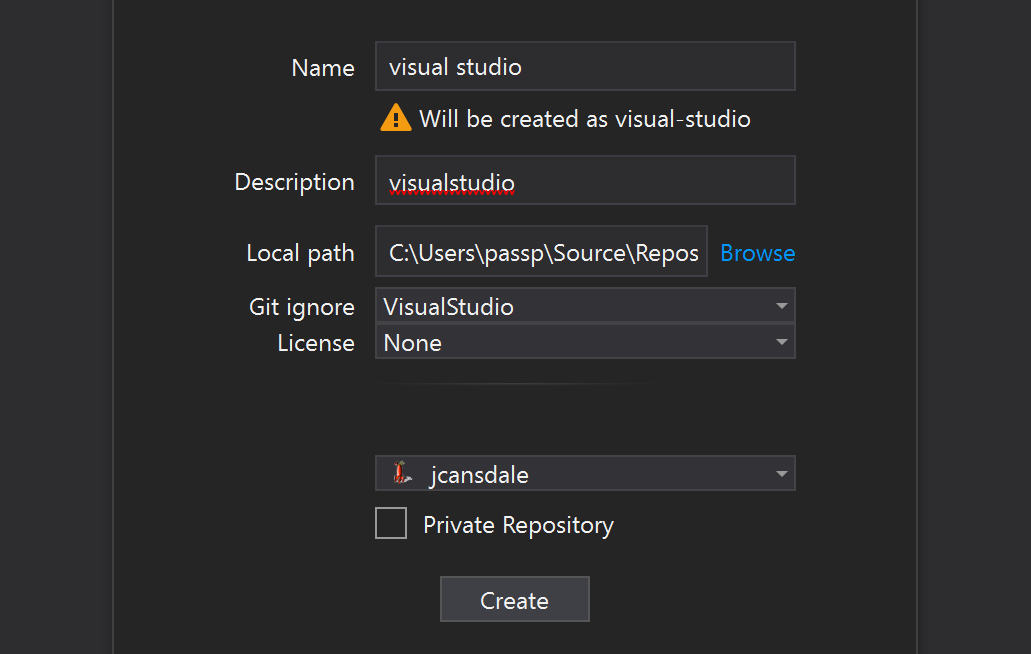Enable the Private Repository checkbox
The image size is (1031, 654).
click(391, 523)
